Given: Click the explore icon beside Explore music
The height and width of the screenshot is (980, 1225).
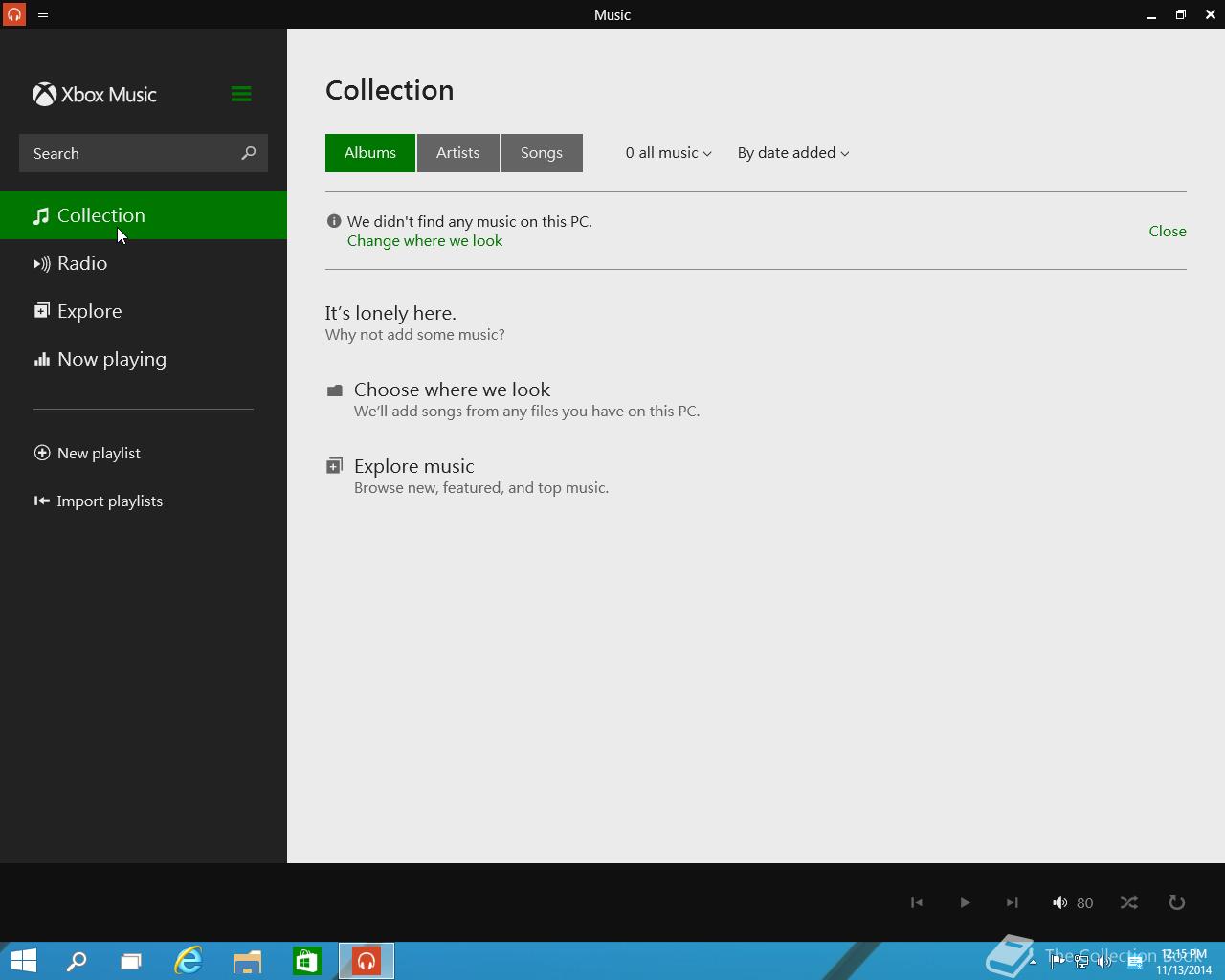Looking at the screenshot, I should (x=334, y=466).
